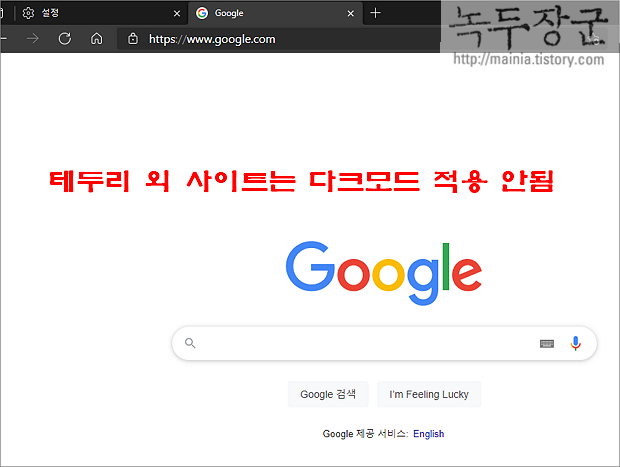Image resolution: width=620 pixels, height=467 pixels.
Task: Click the gear icon on 설정 tab
Action: [x=28, y=13]
